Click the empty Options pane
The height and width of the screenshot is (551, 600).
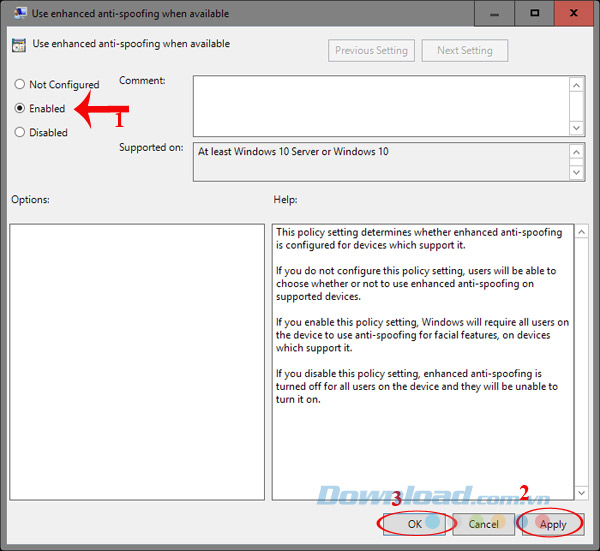pos(137,362)
